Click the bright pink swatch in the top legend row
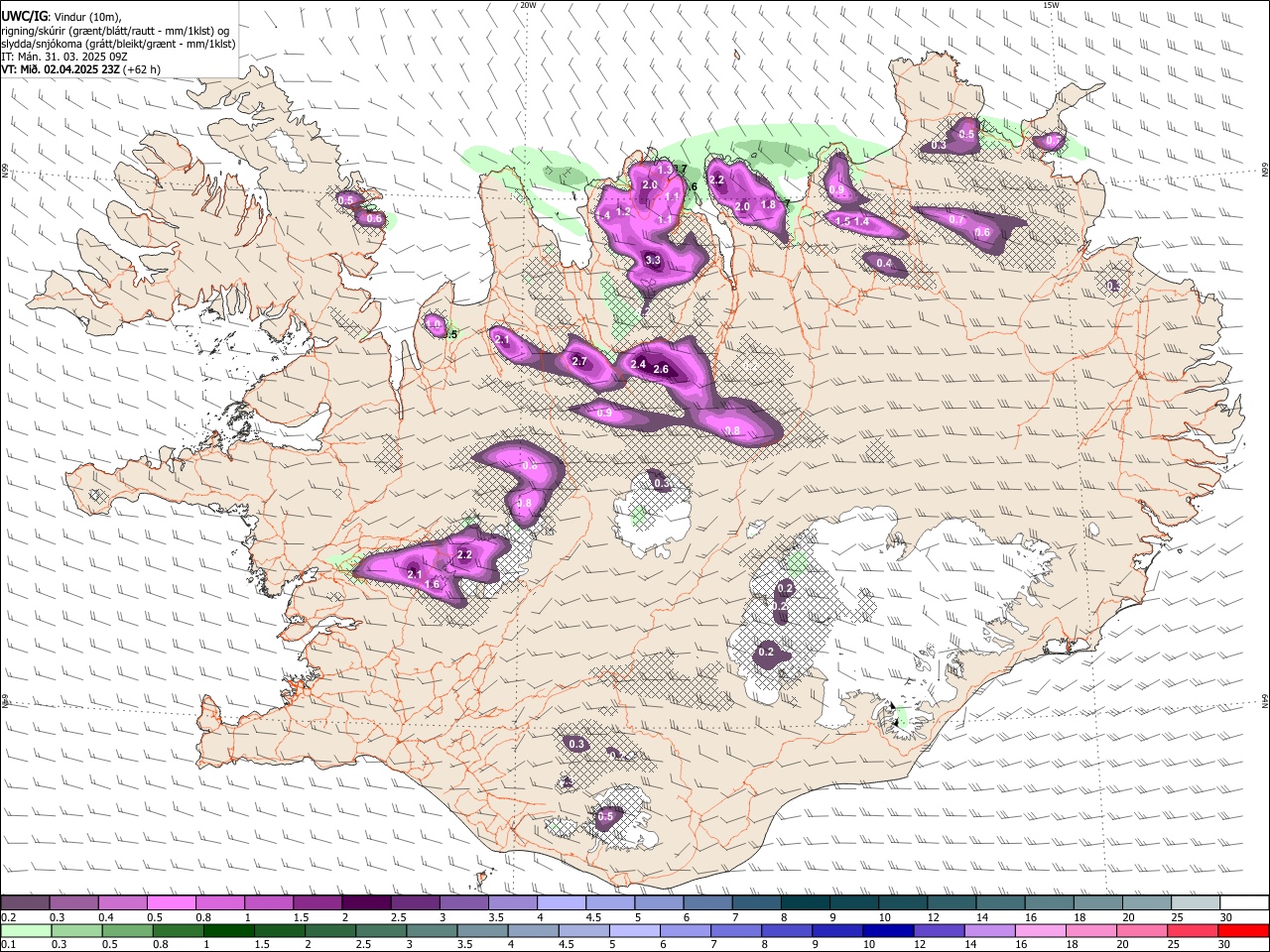 pos(173,903)
